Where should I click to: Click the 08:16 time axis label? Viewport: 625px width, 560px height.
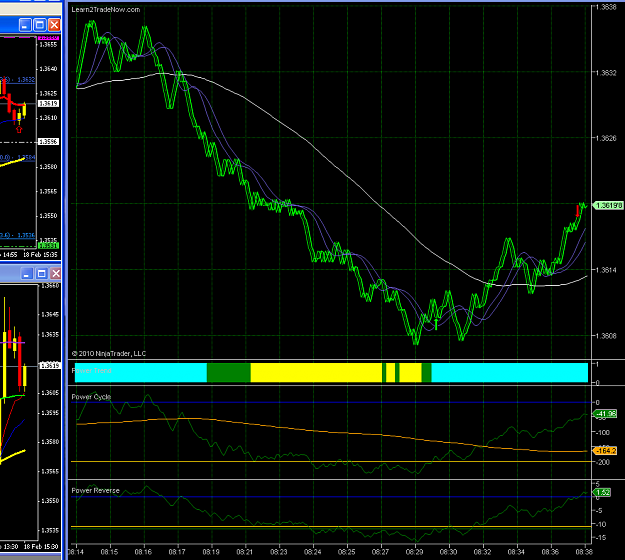[x=143, y=552]
